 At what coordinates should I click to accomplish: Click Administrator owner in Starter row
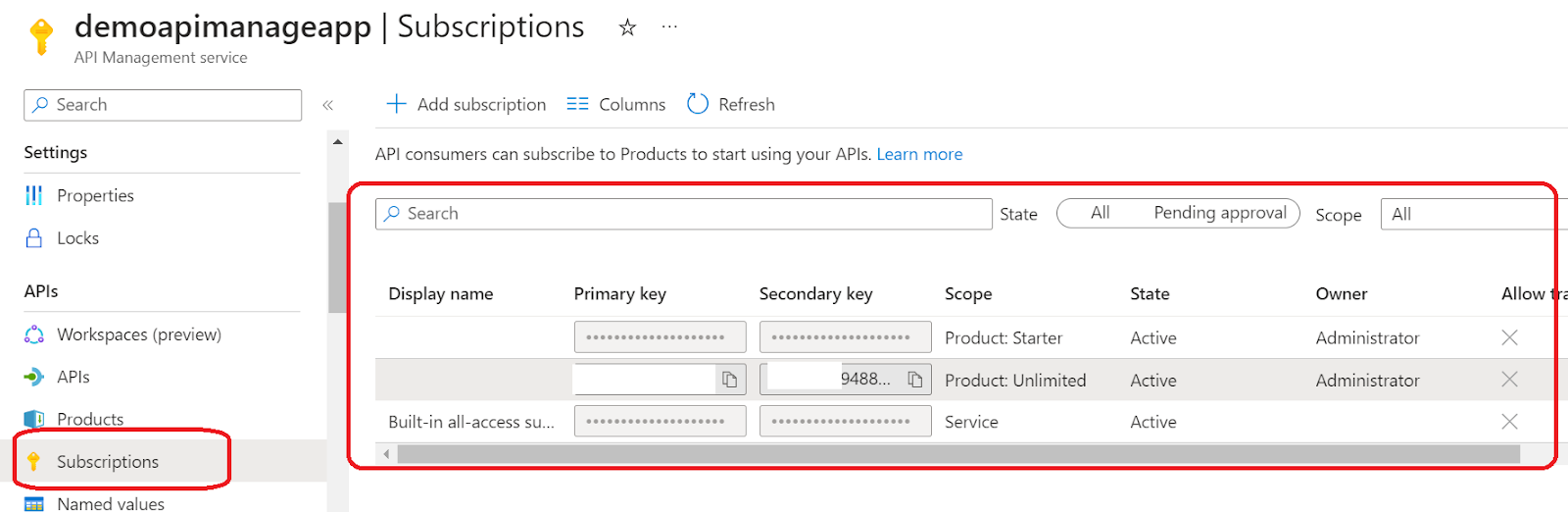(1367, 337)
